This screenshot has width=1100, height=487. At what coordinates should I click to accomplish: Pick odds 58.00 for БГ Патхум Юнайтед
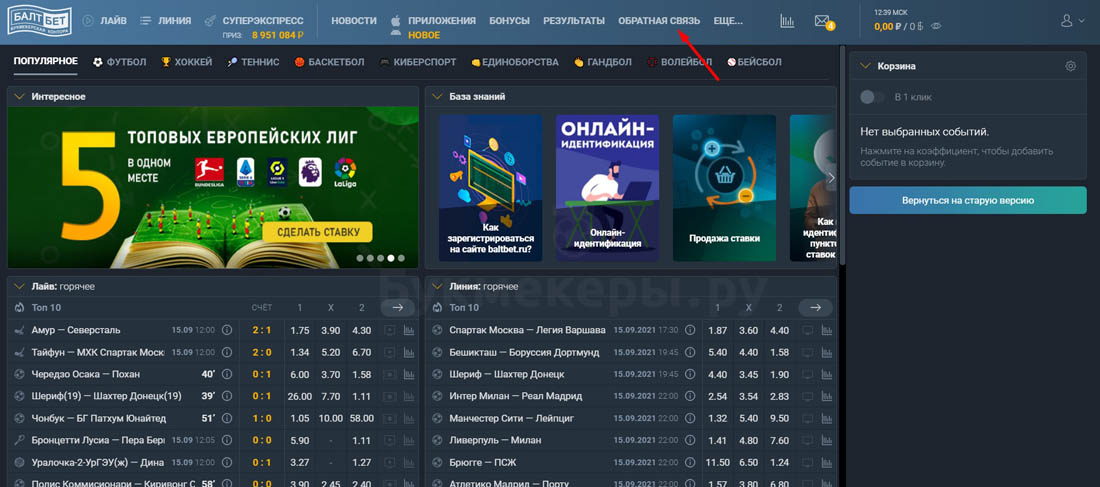coord(361,418)
